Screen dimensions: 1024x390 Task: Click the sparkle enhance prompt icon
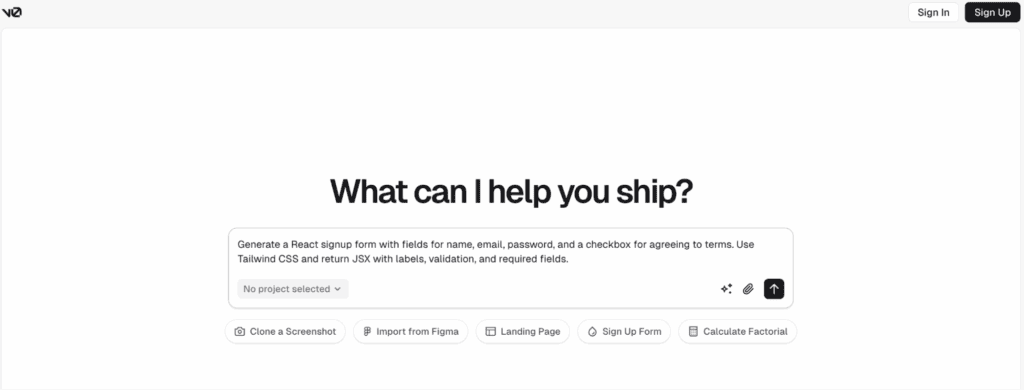pyautogui.click(x=726, y=289)
